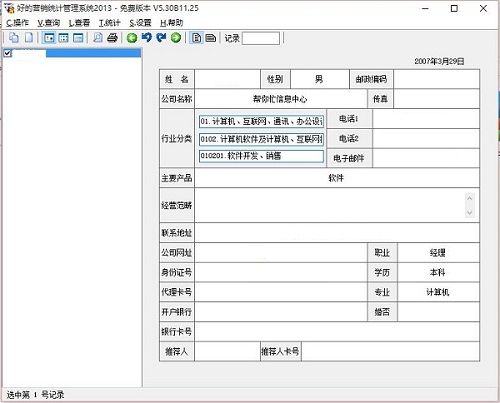Toggle the portrait page layout icon
Image resolution: width=500 pixels, height=403 pixels.
click(196, 38)
